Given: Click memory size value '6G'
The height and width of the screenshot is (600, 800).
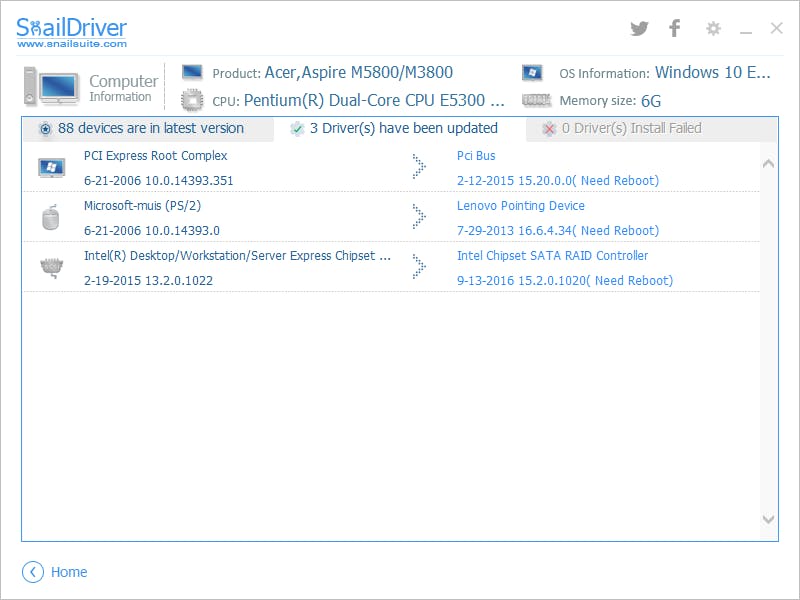Looking at the screenshot, I should click(x=651, y=101).
